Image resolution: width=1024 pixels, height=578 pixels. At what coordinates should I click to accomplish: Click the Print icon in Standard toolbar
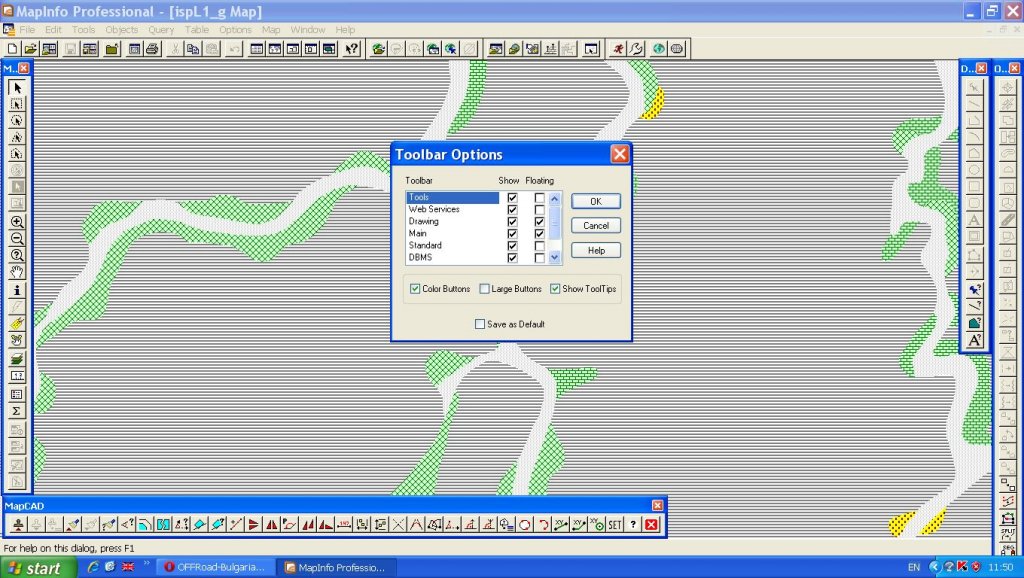[151, 48]
